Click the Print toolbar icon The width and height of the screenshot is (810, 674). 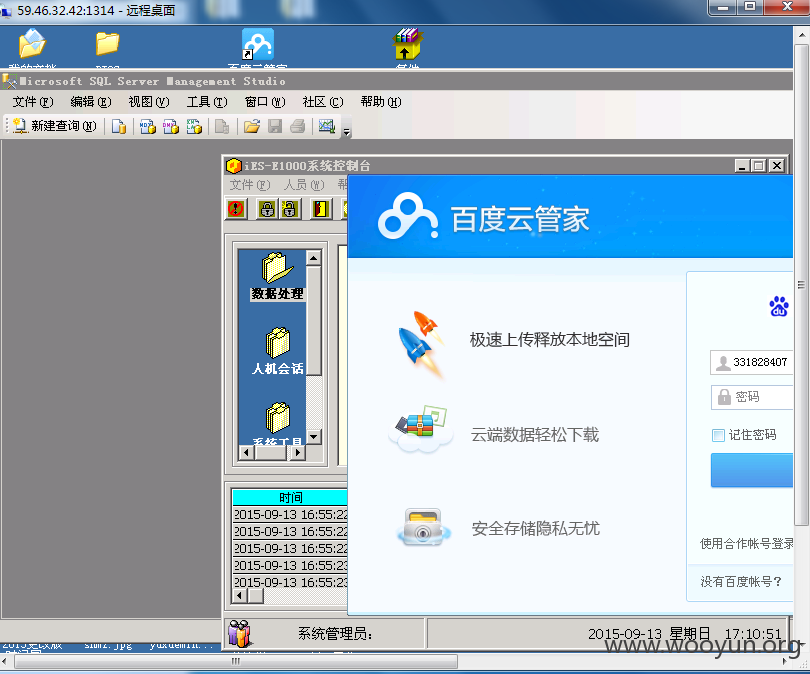[298, 126]
